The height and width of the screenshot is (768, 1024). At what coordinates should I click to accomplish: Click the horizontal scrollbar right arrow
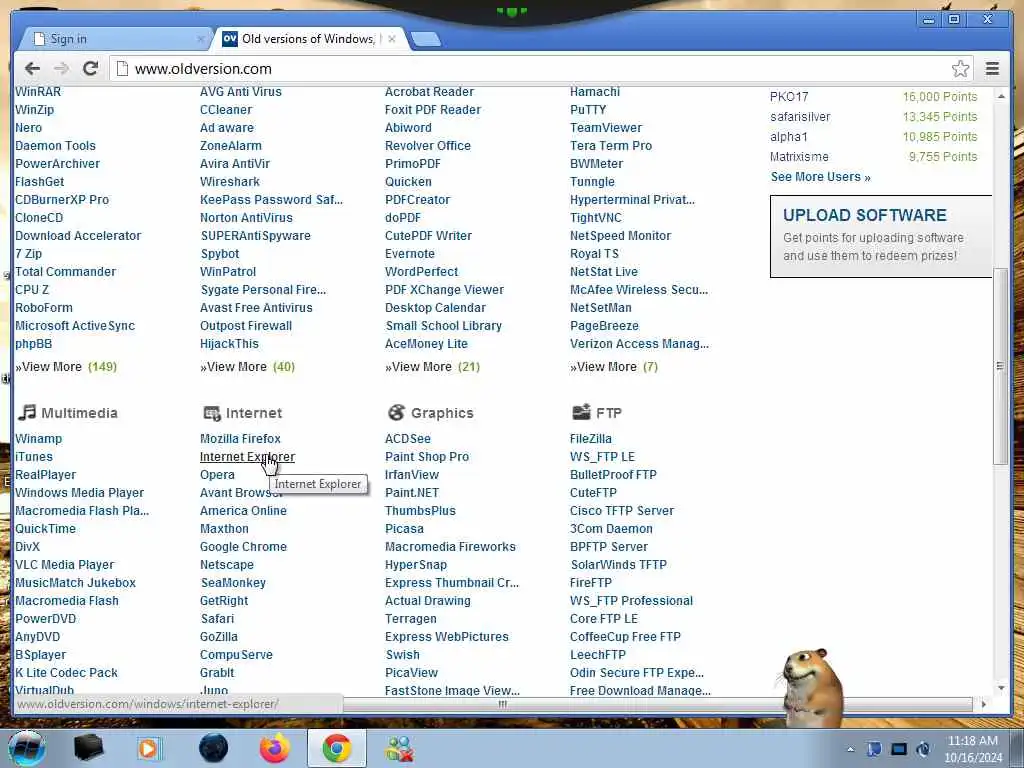[x=984, y=704]
